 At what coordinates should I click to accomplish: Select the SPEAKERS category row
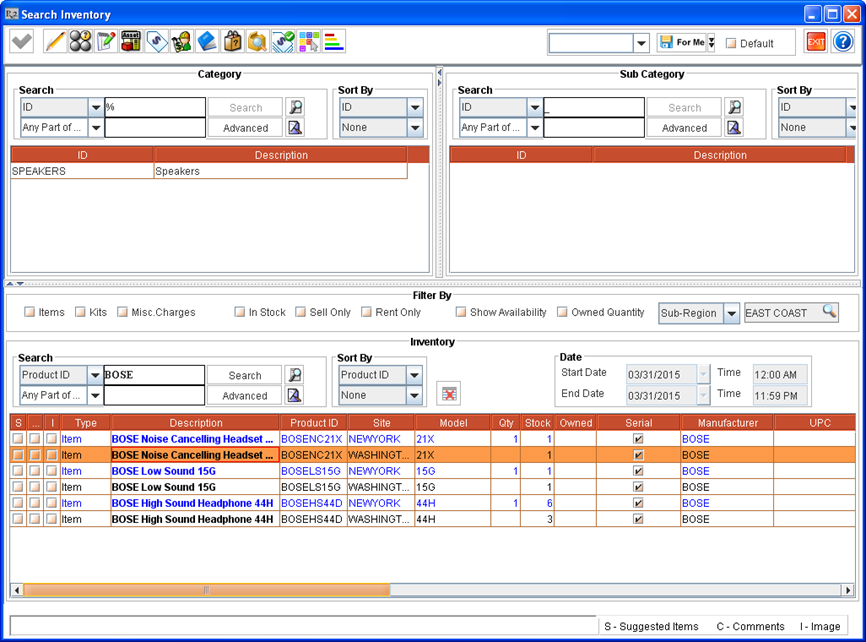209,171
